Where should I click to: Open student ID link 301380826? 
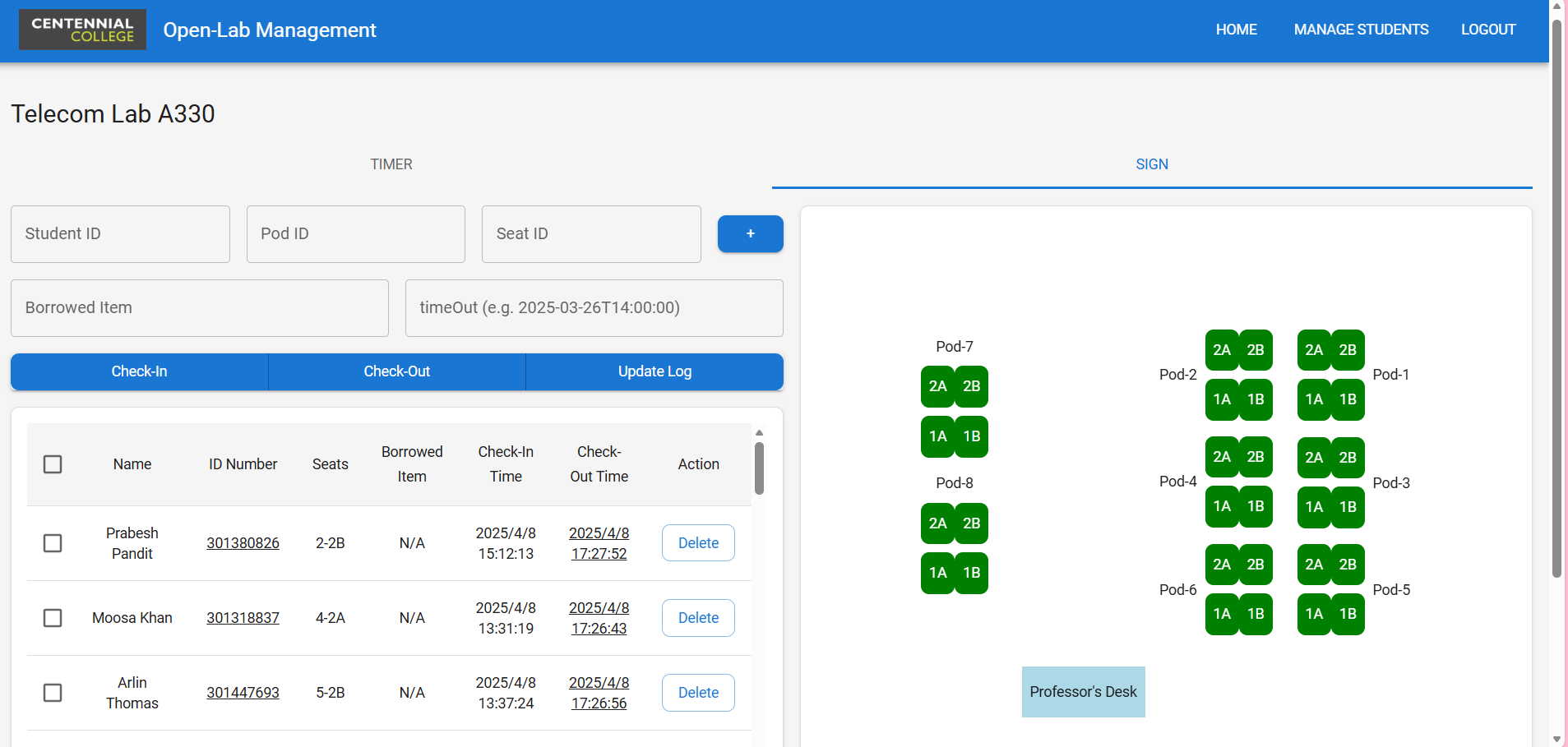pos(243,543)
